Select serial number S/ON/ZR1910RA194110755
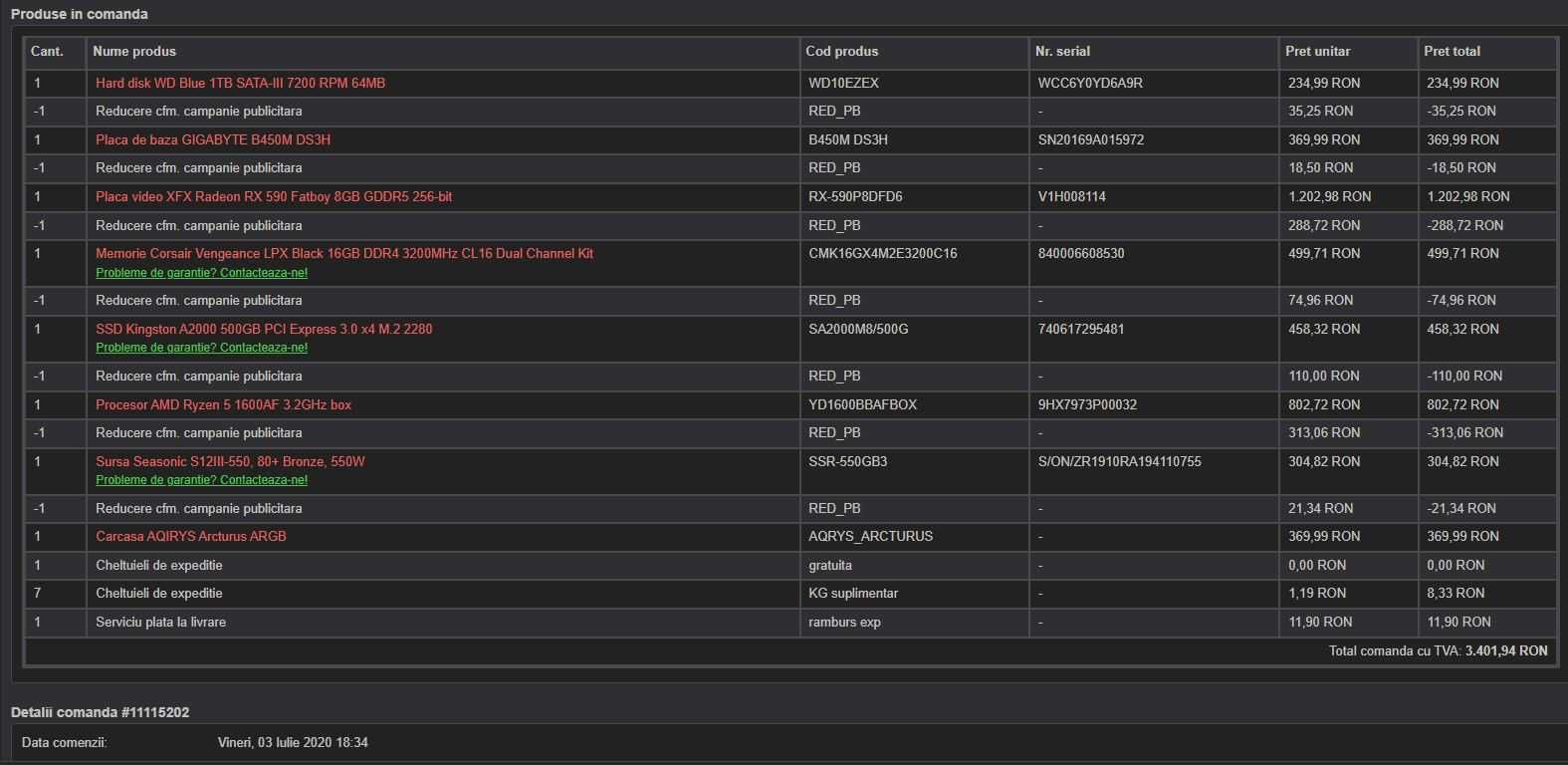1568x765 pixels. tap(1119, 461)
